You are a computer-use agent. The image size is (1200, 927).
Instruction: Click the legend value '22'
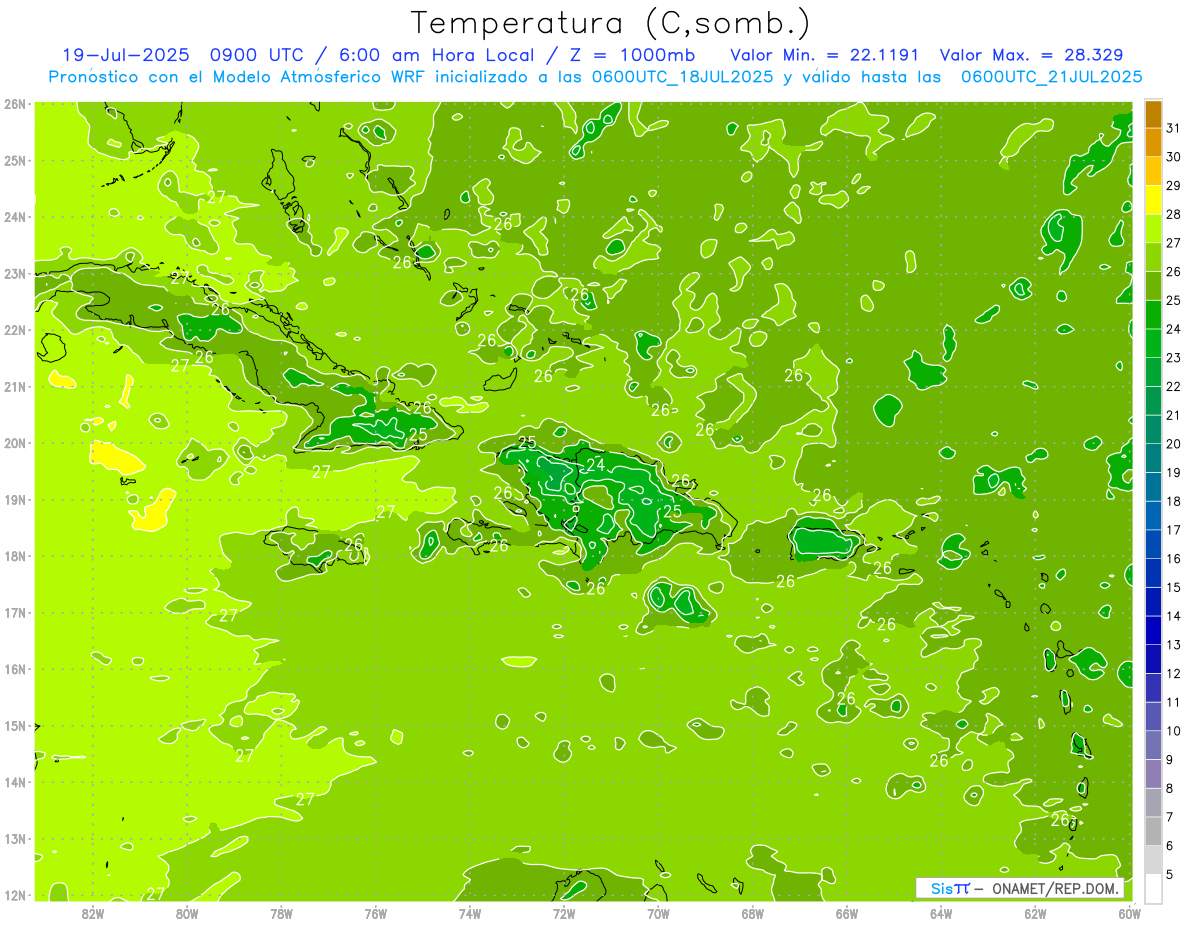(x=1173, y=386)
